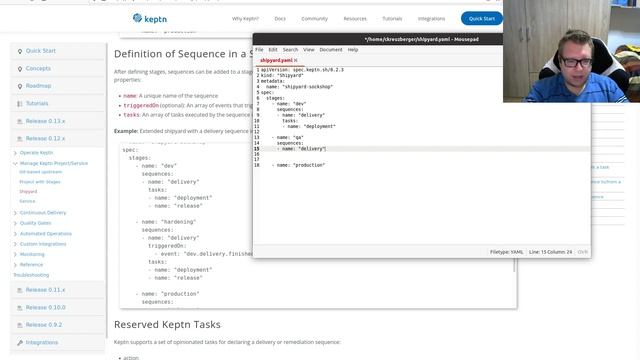This screenshot has width=640, height=360.
Task: Open Project with Stages page
Action: (40, 182)
